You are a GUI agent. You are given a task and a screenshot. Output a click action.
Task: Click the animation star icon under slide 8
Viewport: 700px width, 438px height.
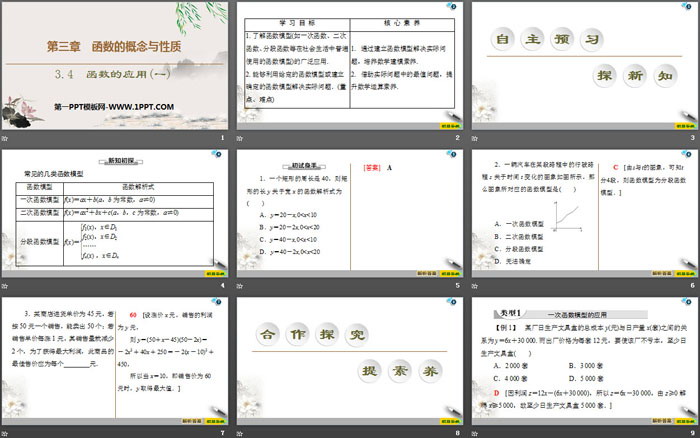click(240, 433)
